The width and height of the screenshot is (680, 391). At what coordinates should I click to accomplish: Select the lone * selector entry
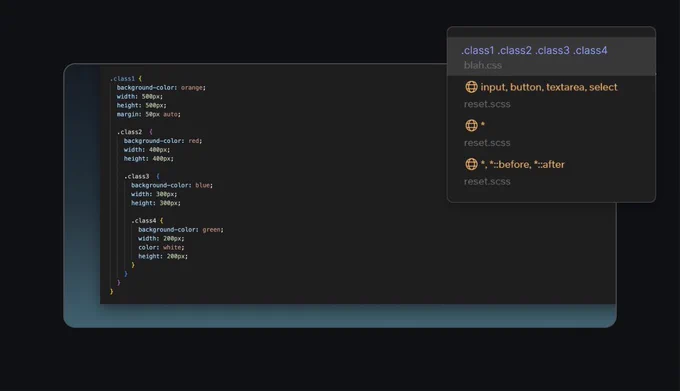tap(483, 125)
